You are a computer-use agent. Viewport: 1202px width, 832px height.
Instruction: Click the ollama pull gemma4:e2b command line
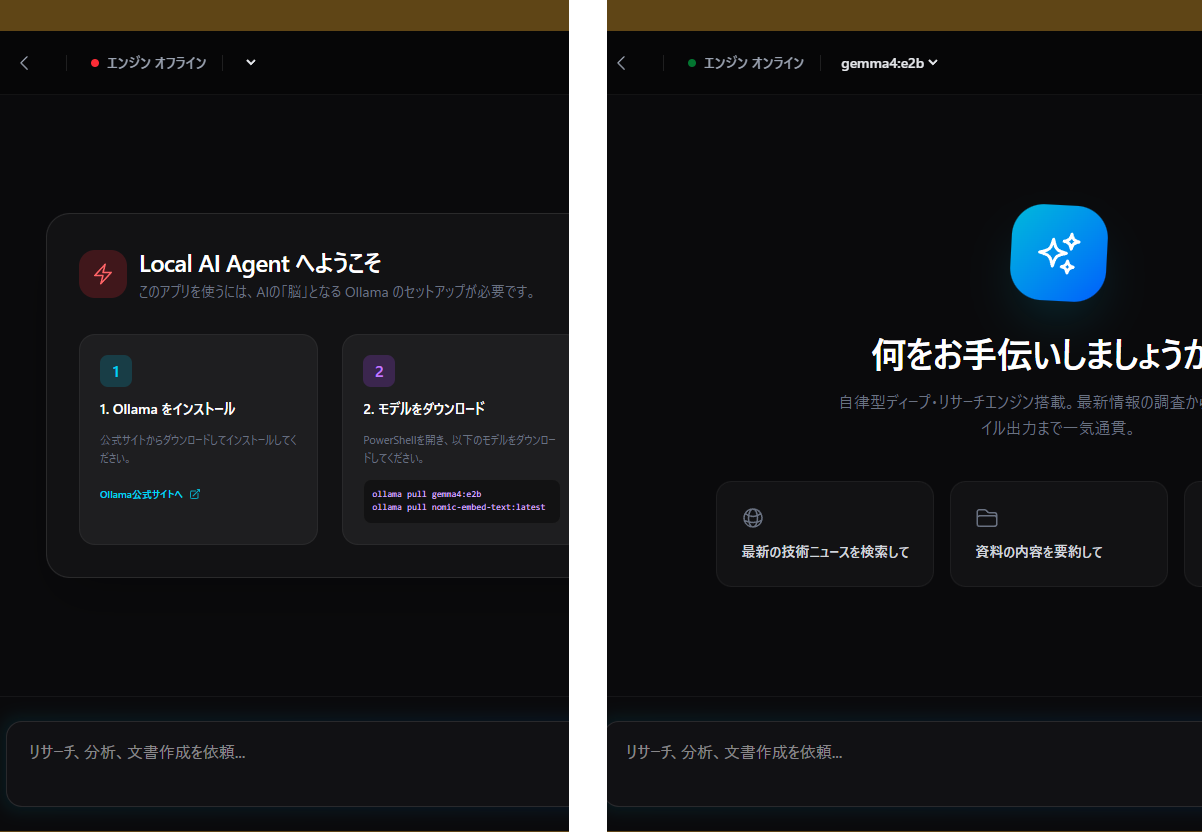[x=427, y=494]
